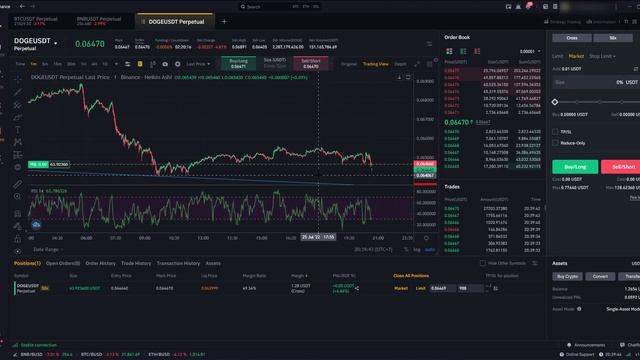Click the zoom in tool on chart sidebar
Viewport: 640px width, 360px height.
[18, 197]
